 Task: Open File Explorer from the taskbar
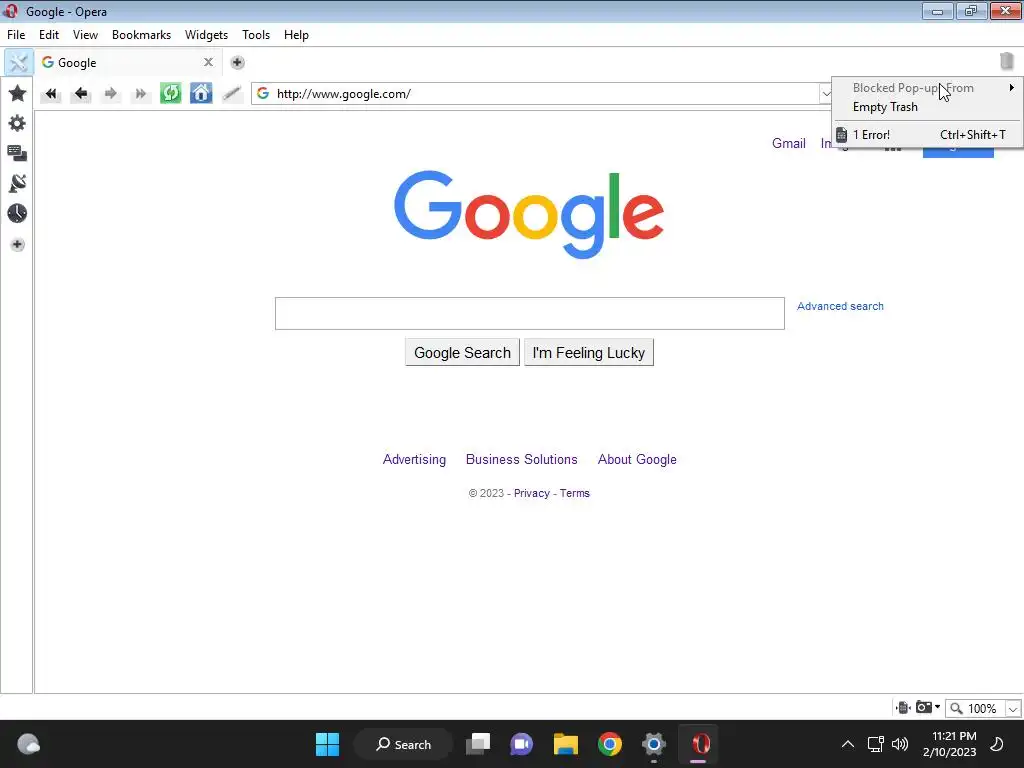coord(566,744)
